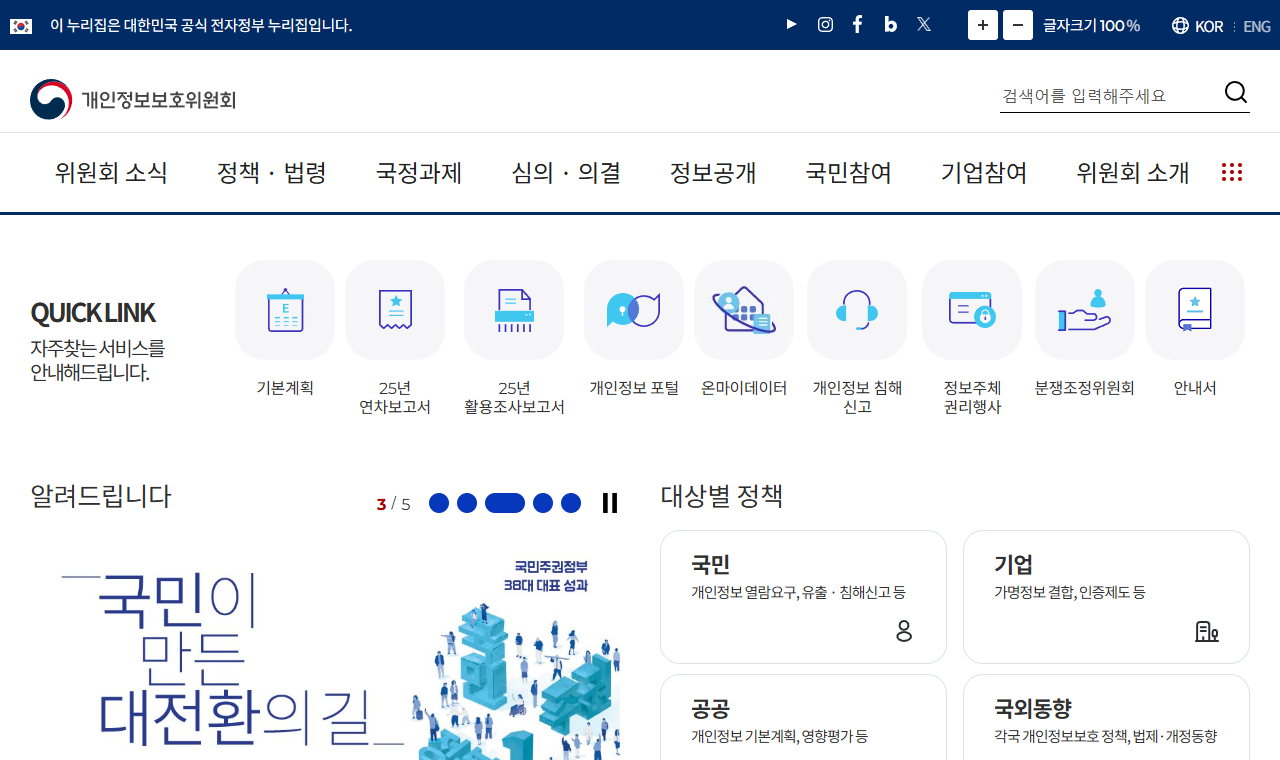Image resolution: width=1280 pixels, height=760 pixels.
Task: Open the 정보주체 권리행사 quick link
Action: point(972,338)
